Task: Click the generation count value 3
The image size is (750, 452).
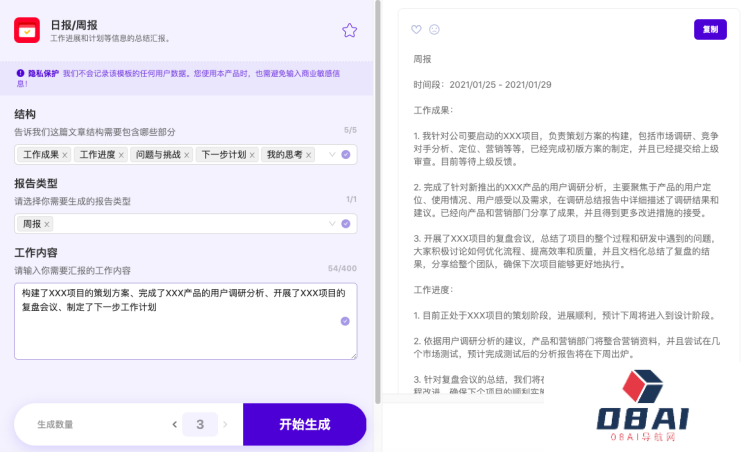Action: pos(200,424)
